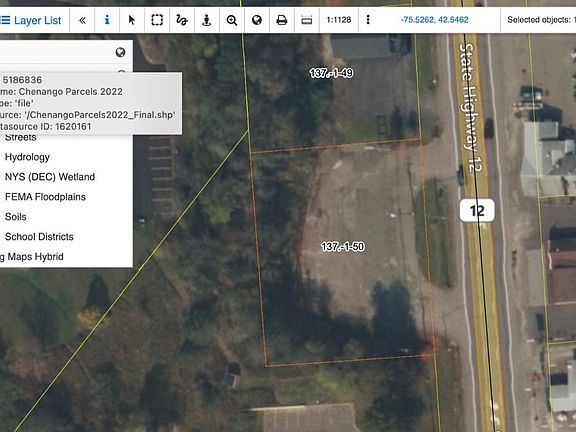Toggle the Hydrology layer
Screen dimensions: 576x432
point(27,157)
